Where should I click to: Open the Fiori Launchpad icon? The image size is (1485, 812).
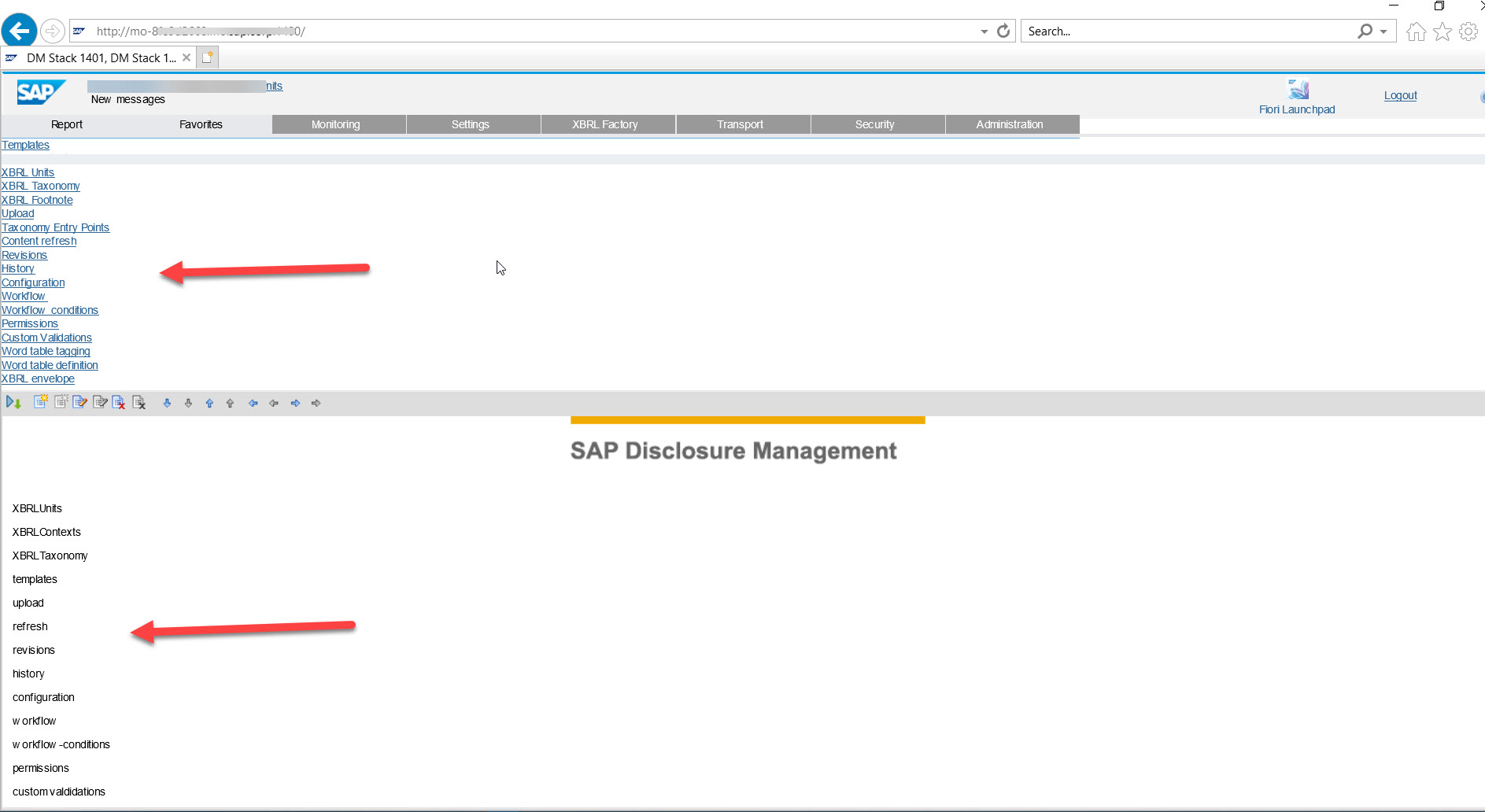(1298, 89)
